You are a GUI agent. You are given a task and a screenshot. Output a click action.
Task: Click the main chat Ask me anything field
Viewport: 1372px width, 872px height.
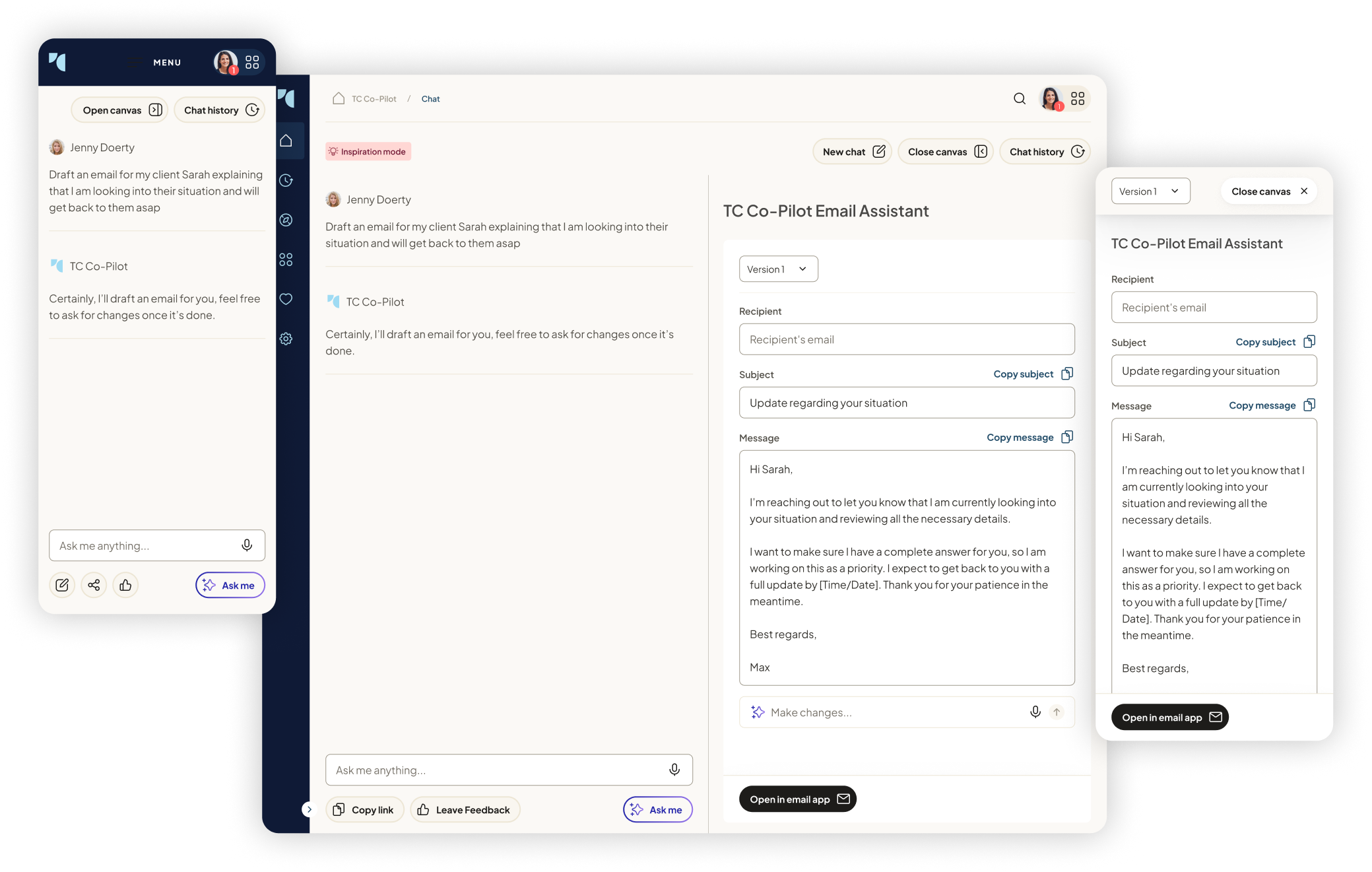pos(509,770)
